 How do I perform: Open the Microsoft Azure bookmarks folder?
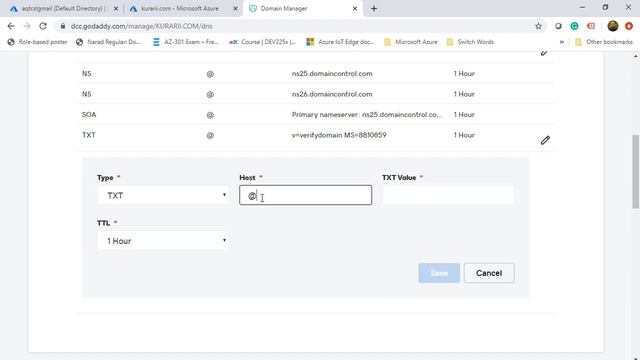pos(411,42)
